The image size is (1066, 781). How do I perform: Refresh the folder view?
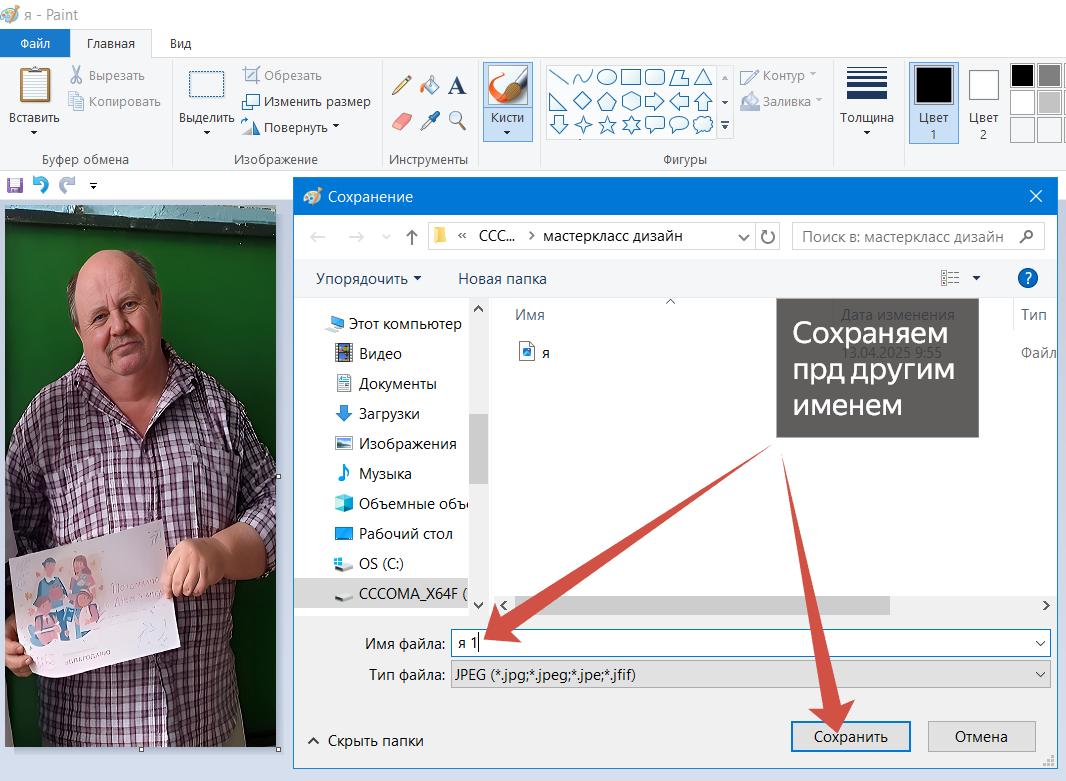[x=768, y=237]
